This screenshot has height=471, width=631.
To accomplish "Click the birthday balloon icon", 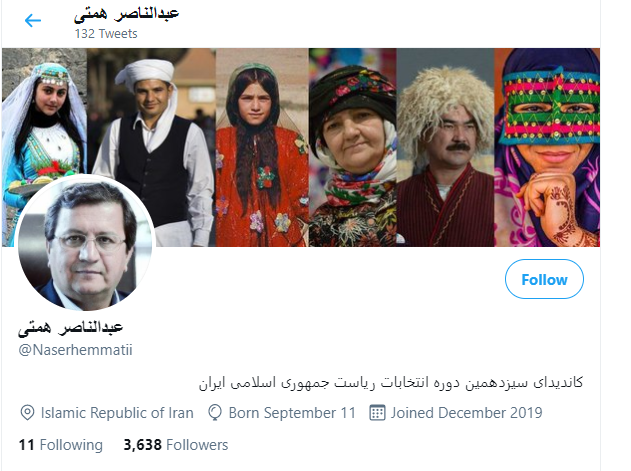I will tap(215, 412).
